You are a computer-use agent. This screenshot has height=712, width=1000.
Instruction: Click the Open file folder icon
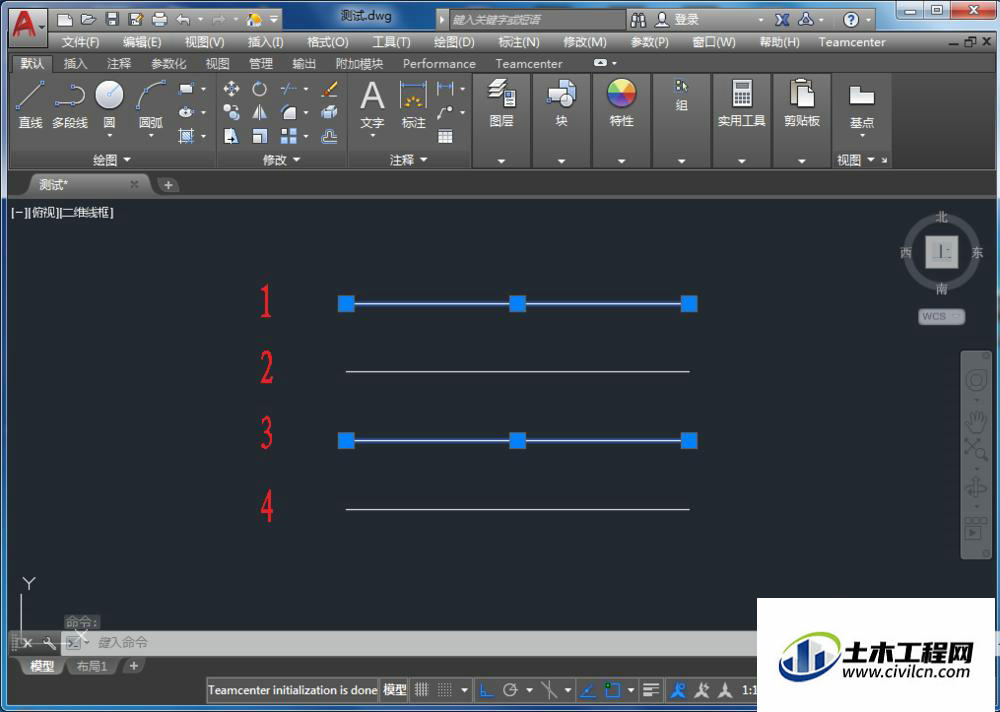[x=89, y=19]
